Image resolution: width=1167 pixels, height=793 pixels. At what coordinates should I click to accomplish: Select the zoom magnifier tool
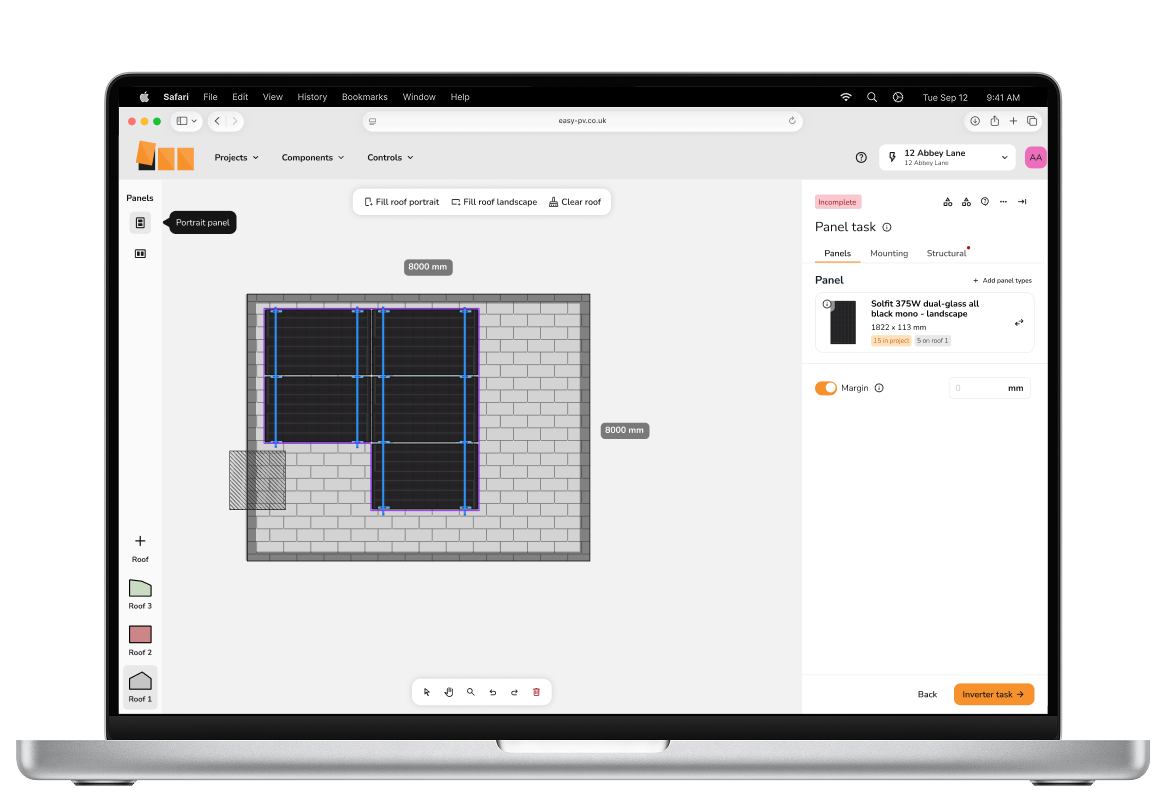tap(470, 692)
